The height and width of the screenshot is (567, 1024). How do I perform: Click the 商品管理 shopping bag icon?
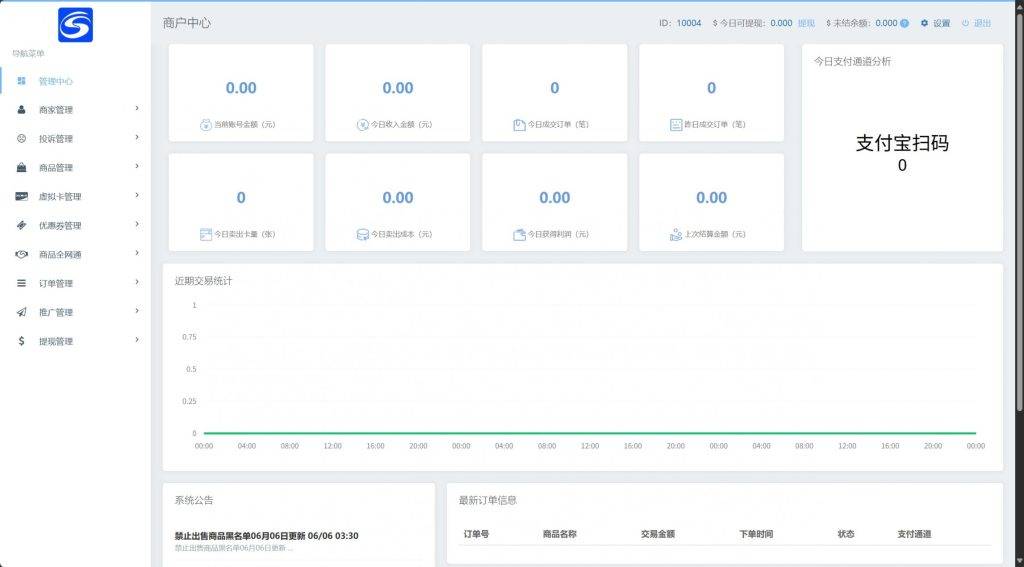21,168
